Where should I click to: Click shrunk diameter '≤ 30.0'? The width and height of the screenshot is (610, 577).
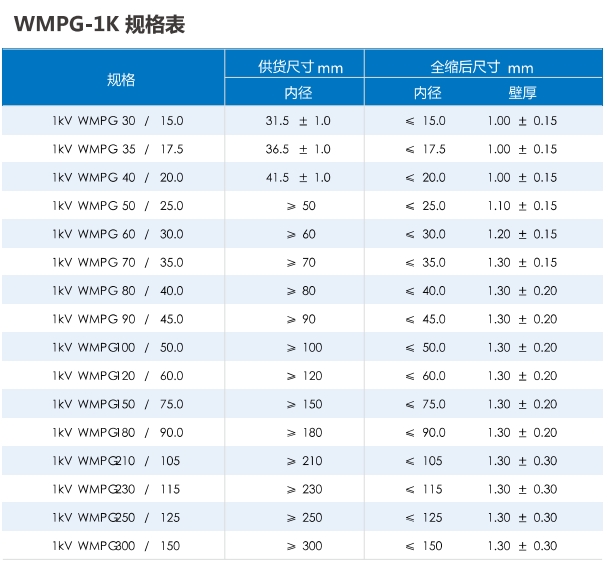[425, 234]
